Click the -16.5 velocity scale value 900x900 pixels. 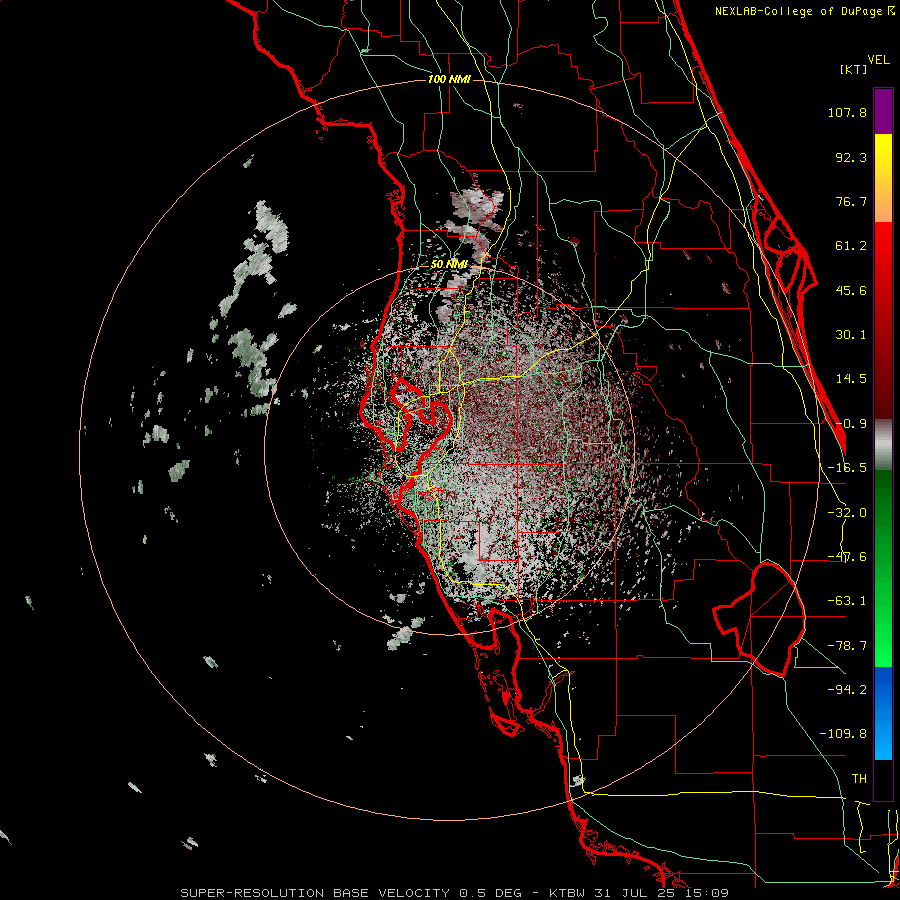tap(847, 468)
